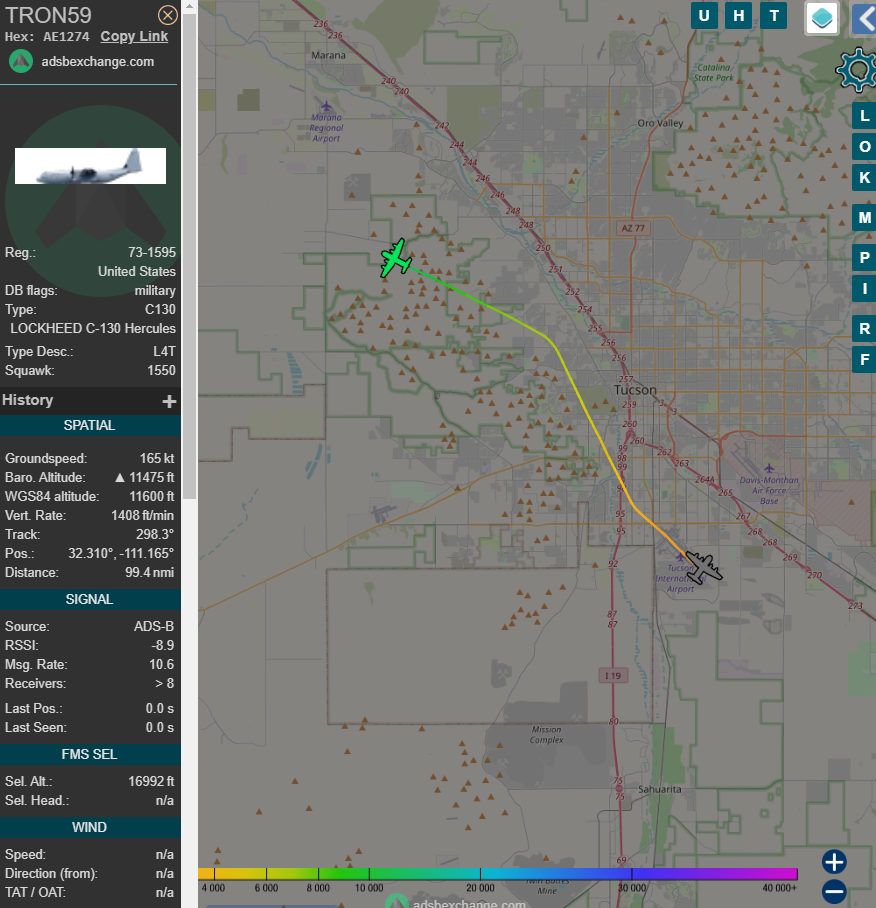The image size is (876, 908).
Task: Click the Marana Regional Airport icon
Action: click(x=326, y=106)
